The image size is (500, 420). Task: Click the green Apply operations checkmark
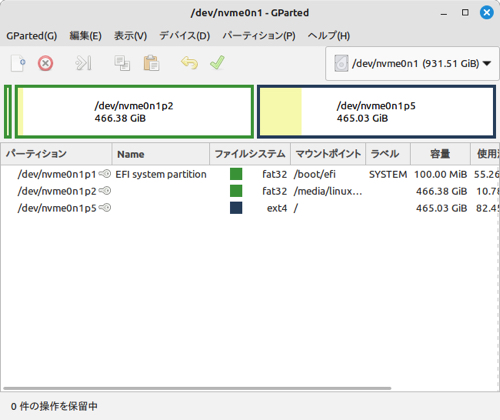click(217, 63)
